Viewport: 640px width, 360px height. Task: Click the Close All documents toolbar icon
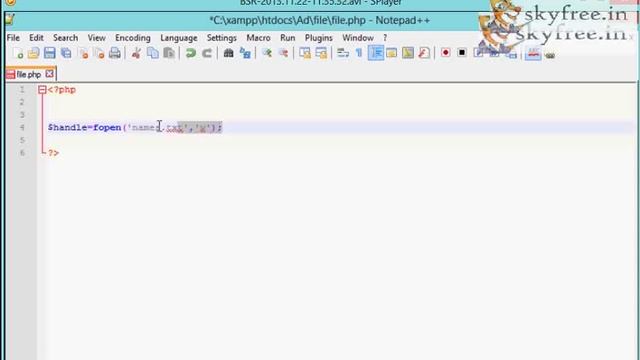(x=99, y=53)
